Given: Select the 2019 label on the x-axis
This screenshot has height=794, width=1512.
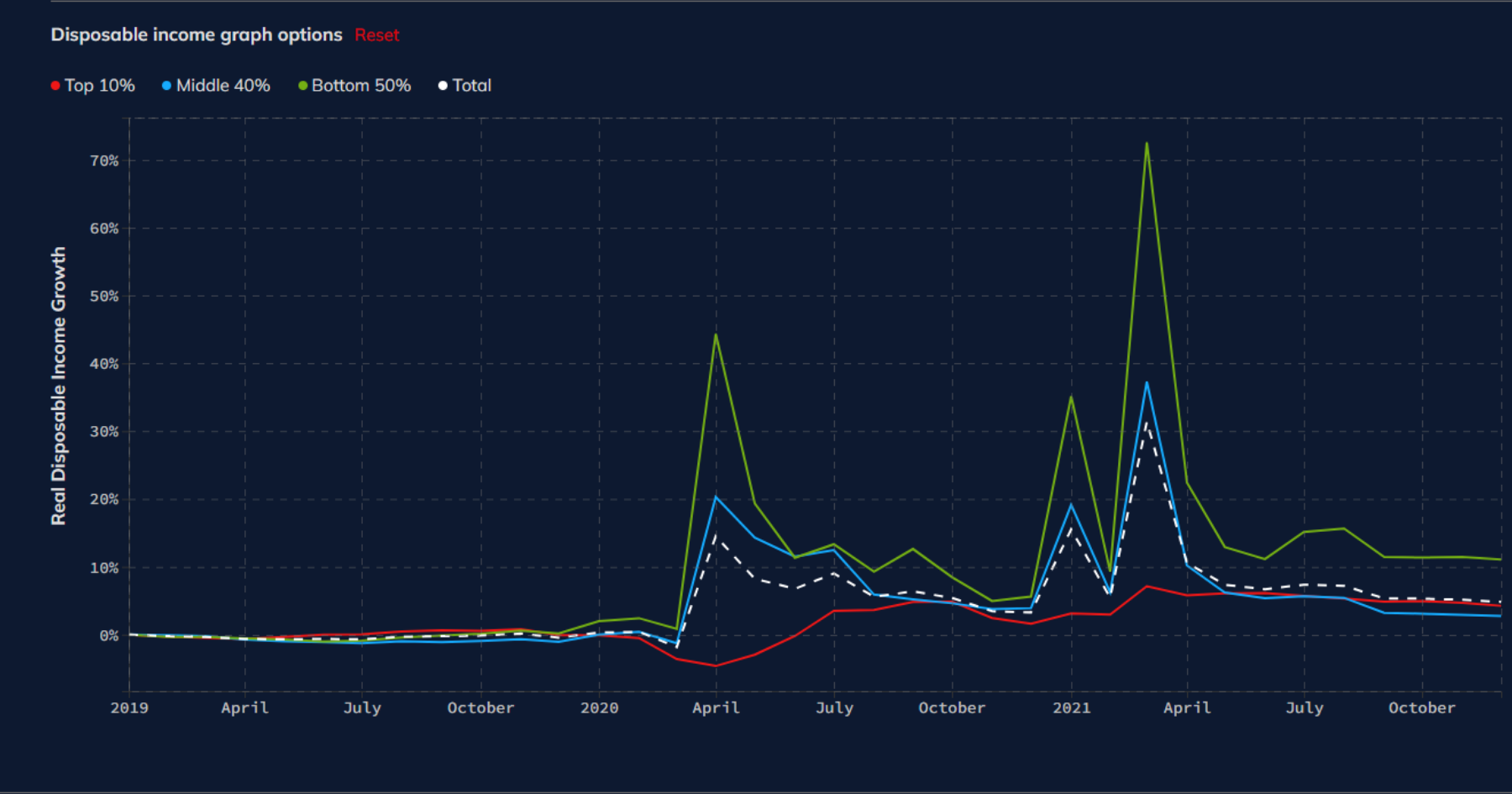Looking at the screenshot, I should click(129, 707).
